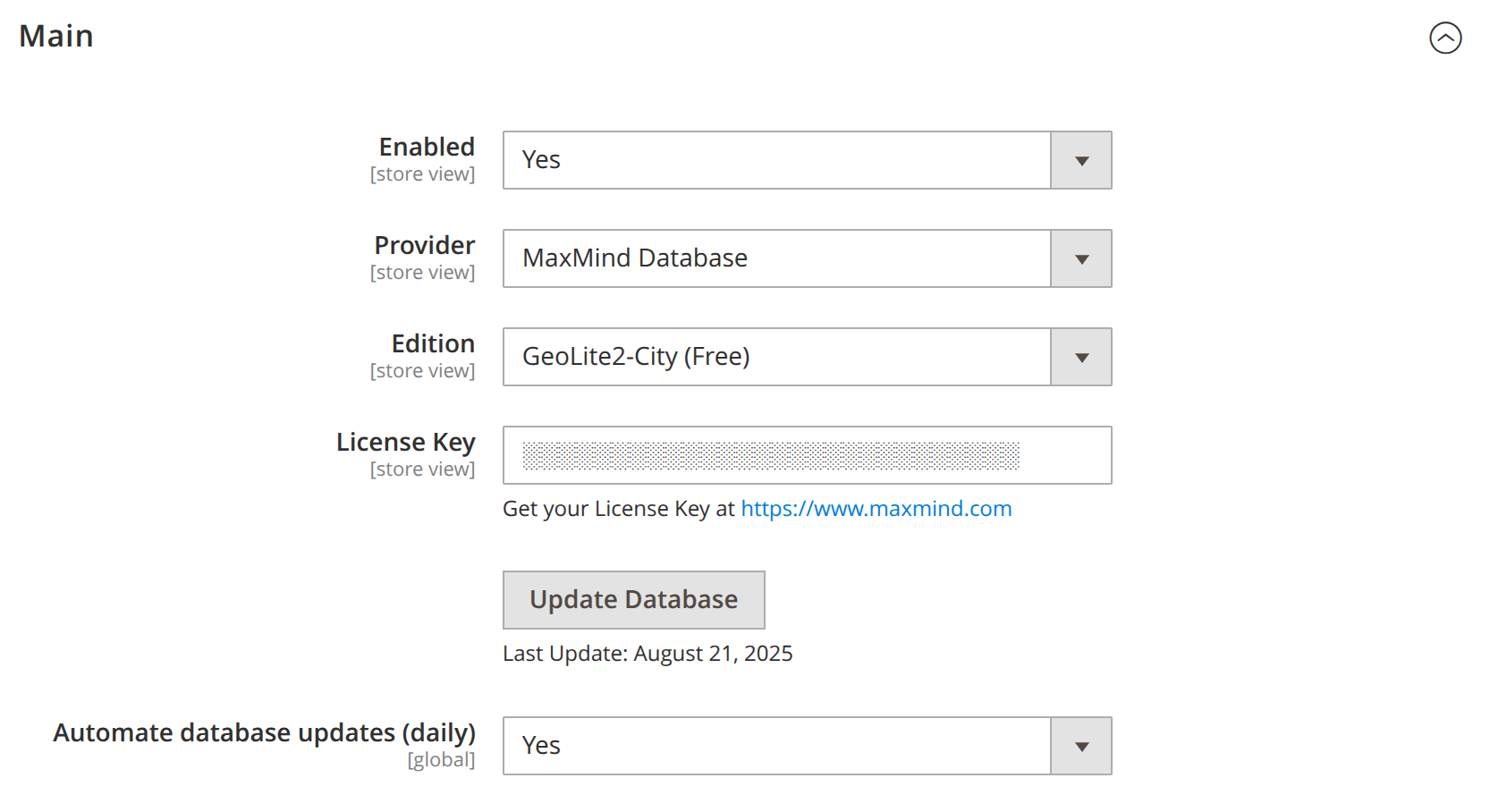Click the License Key field label
The width and height of the screenshot is (1490, 812).
click(x=405, y=443)
